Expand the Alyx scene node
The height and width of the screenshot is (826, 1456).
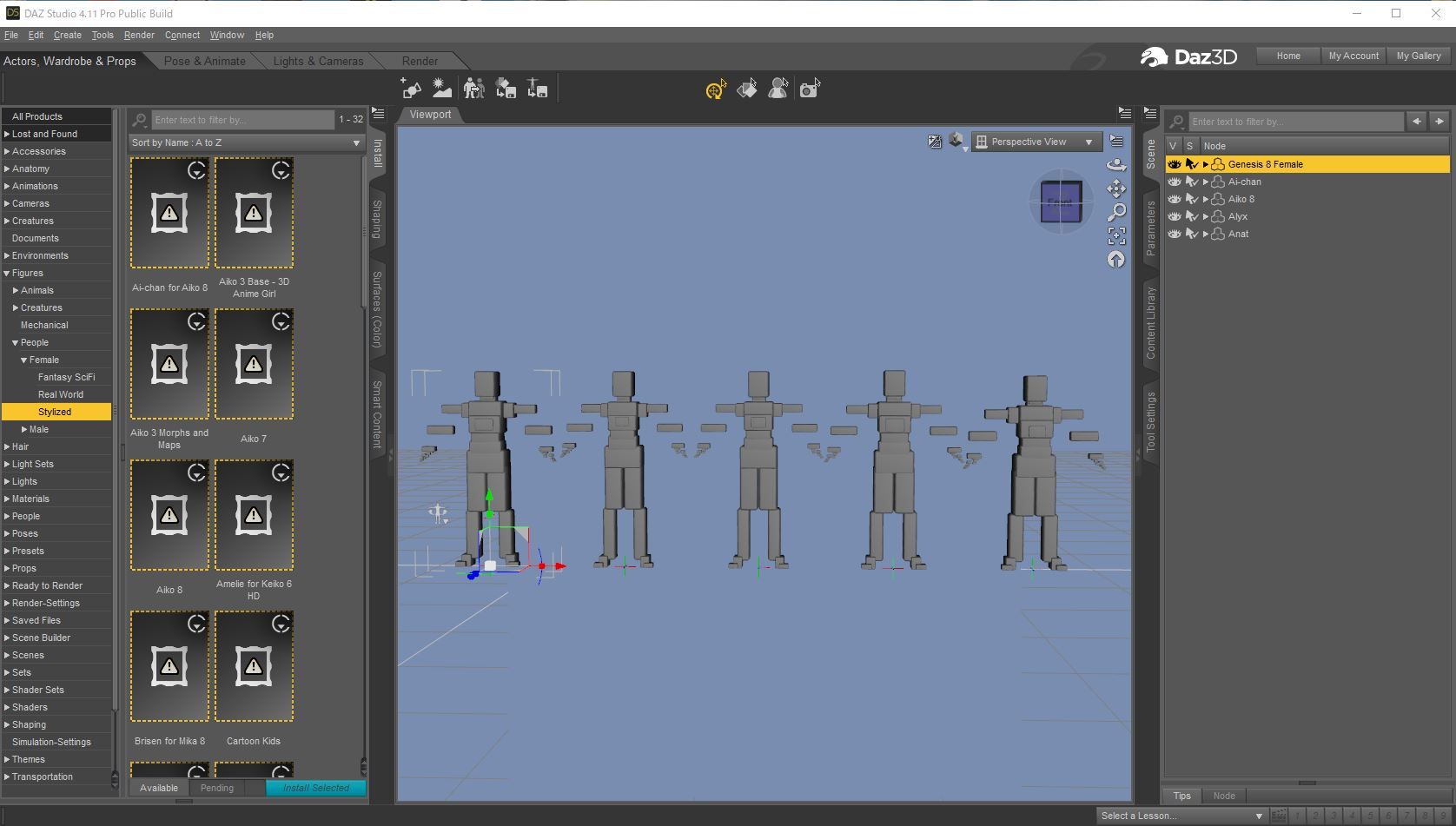pos(1206,216)
